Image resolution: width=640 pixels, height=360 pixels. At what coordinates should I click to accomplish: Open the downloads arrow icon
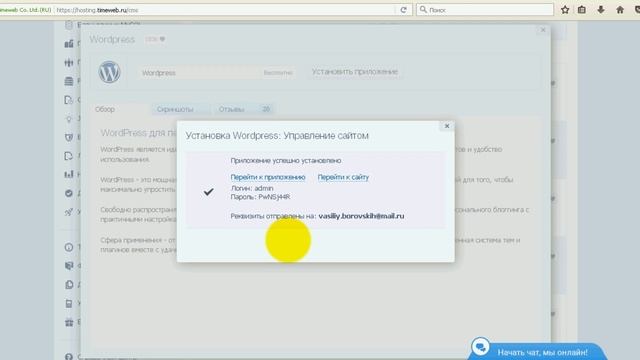(601, 10)
